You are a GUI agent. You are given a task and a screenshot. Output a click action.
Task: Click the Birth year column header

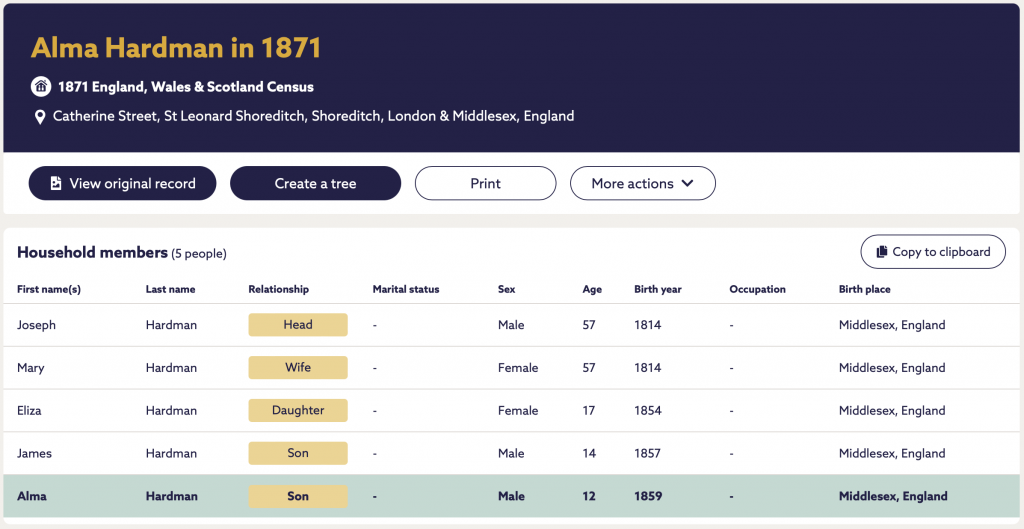coord(658,289)
